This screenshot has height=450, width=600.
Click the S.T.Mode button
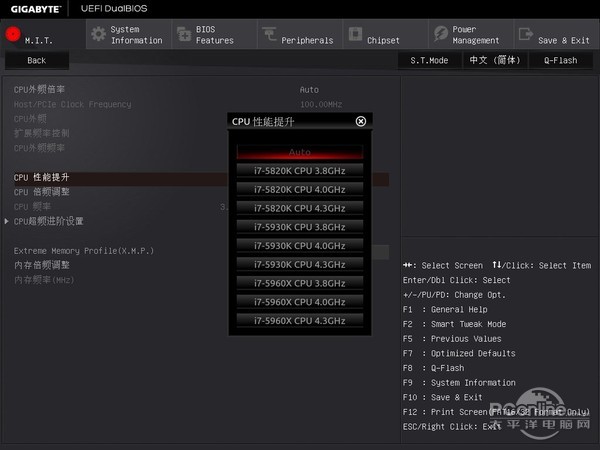(429, 60)
